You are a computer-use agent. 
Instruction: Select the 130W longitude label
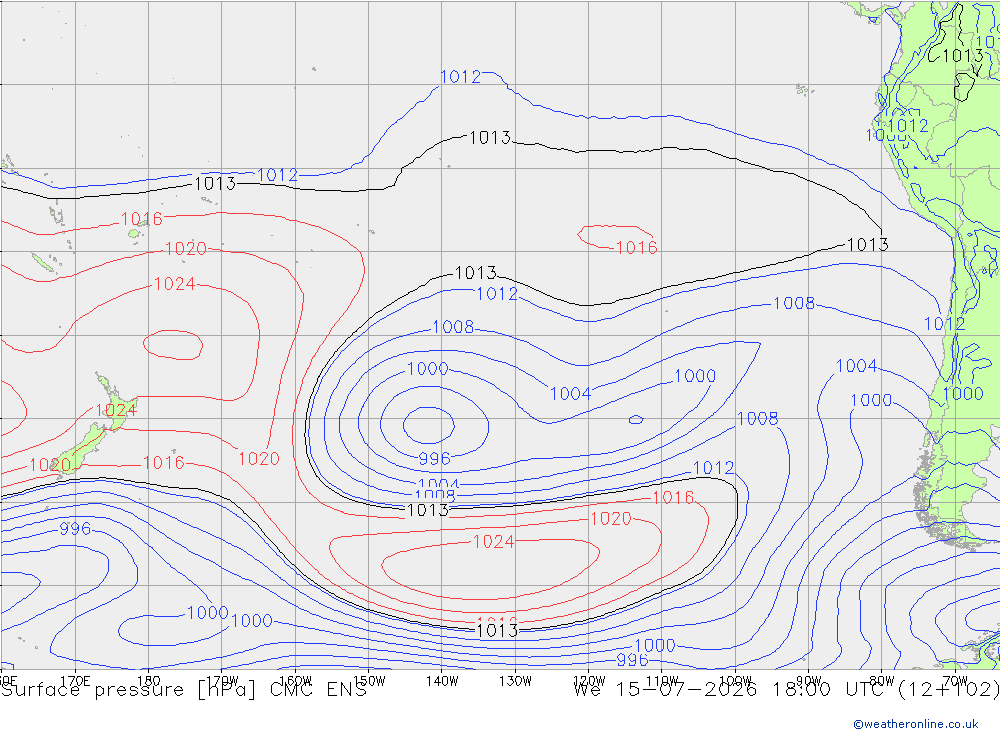[515, 681]
